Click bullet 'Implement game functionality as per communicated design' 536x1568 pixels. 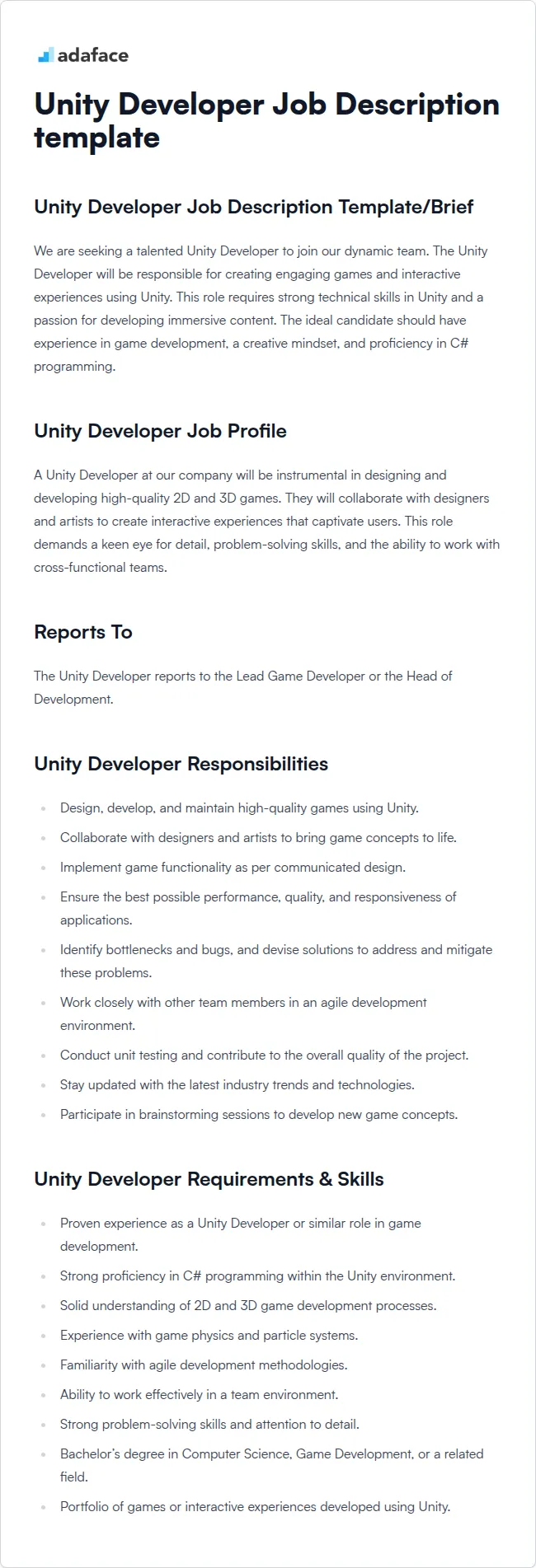tap(233, 868)
